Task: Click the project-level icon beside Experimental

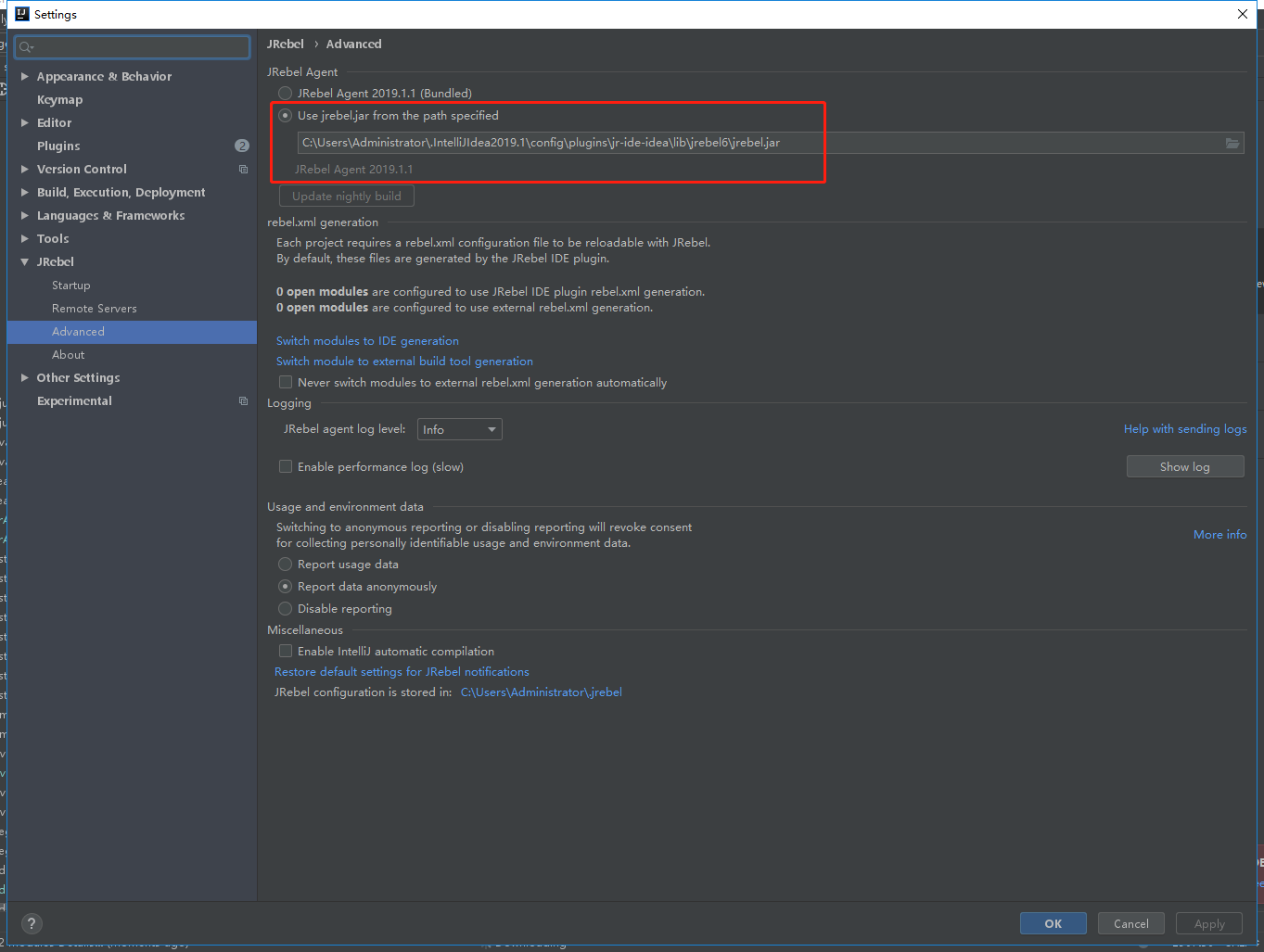Action: click(243, 400)
